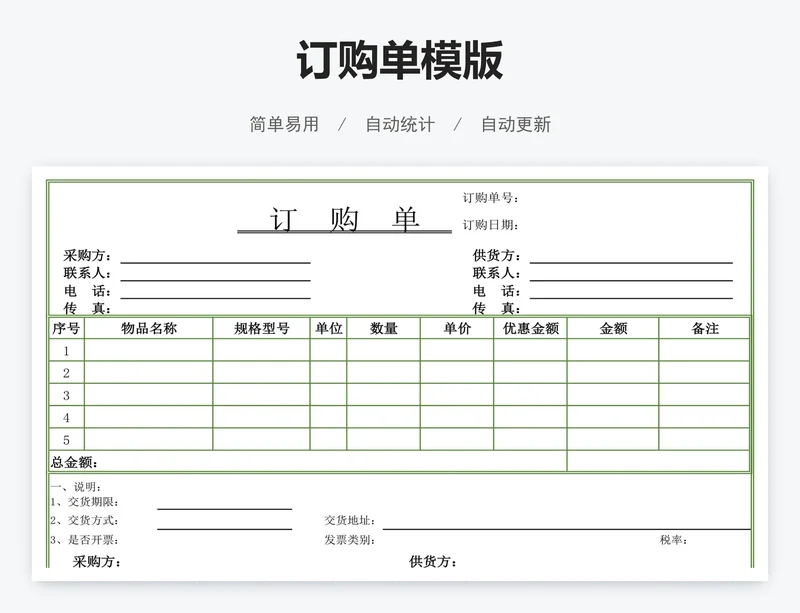Click row number 1 cell
Image resolution: width=800 pixels, height=613 pixels.
coord(66,351)
